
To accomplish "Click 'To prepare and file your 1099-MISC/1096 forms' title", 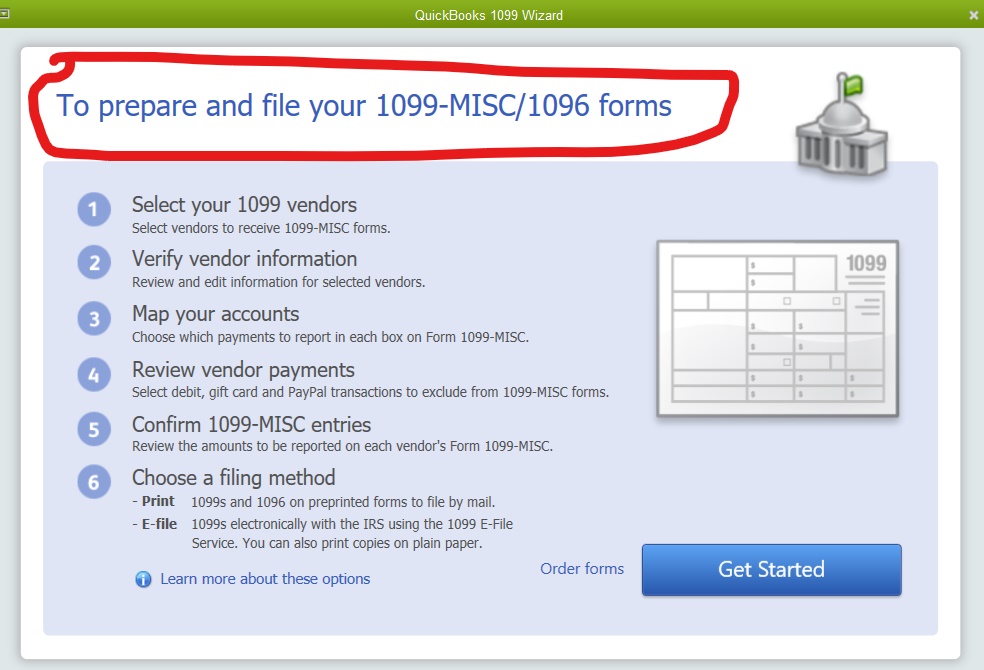I will [x=364, y=105].
